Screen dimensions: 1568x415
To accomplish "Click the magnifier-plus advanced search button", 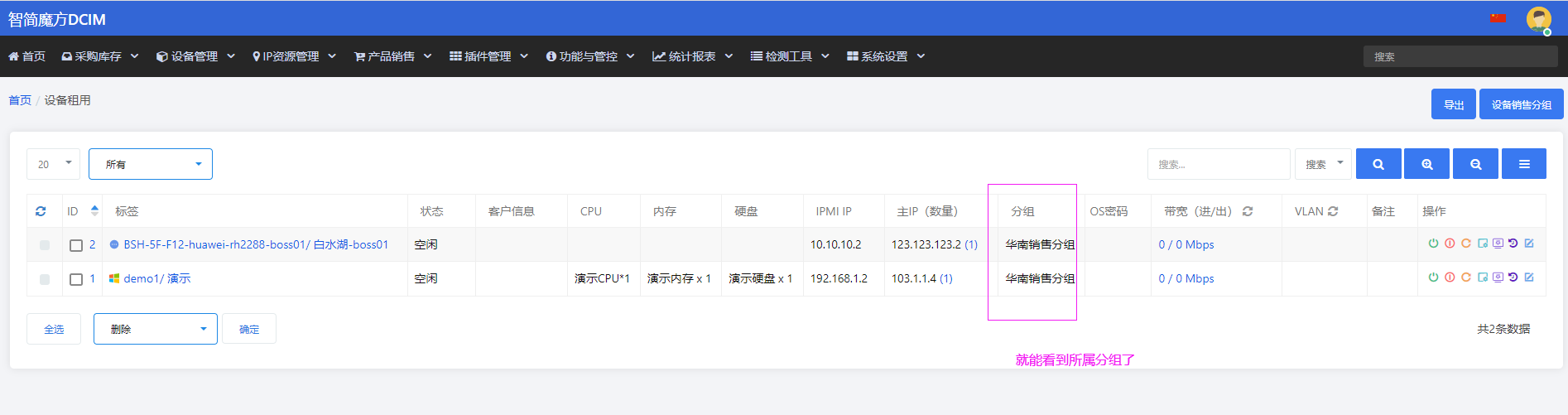I will point(1427,164).
